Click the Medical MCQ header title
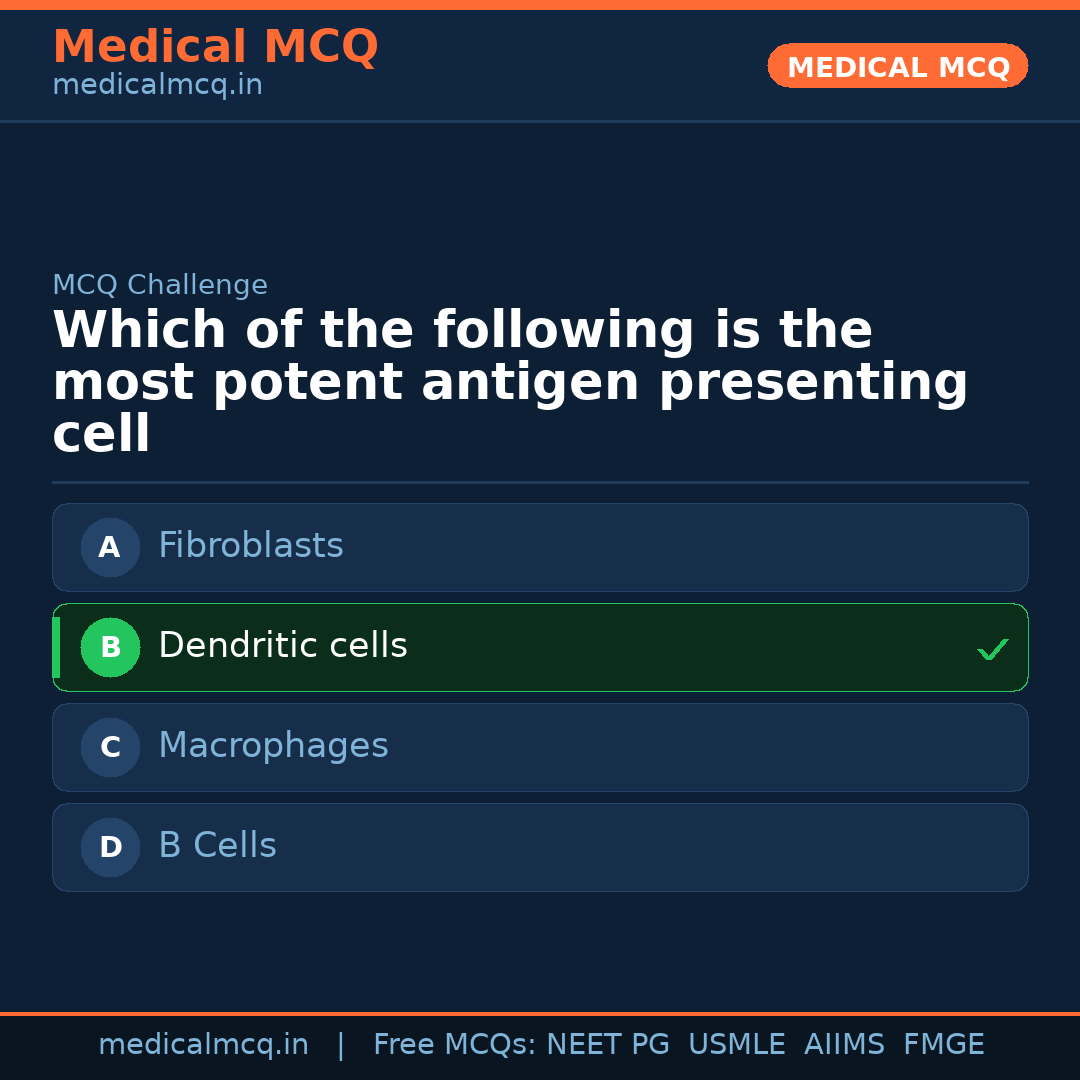This screenshot has height=1080, width=1080. point(215,47)
